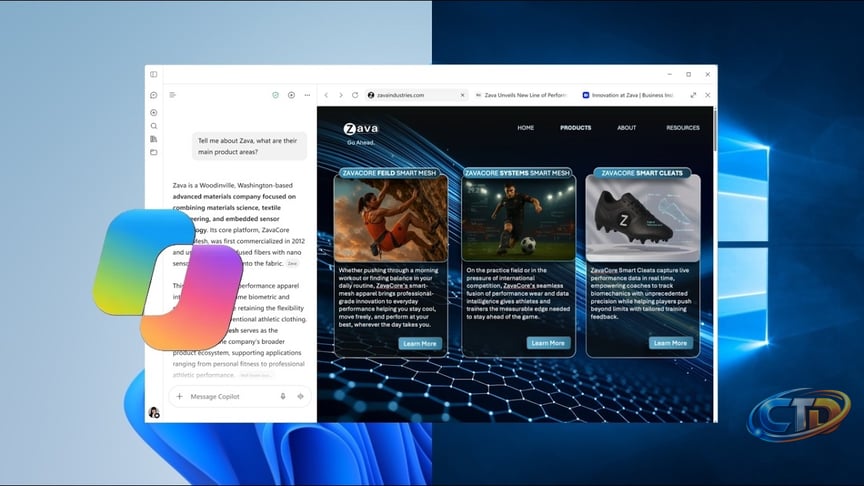Click the circled plus icon in chat header
Viewport: 864px width, 486px height.
pos(291,95)
